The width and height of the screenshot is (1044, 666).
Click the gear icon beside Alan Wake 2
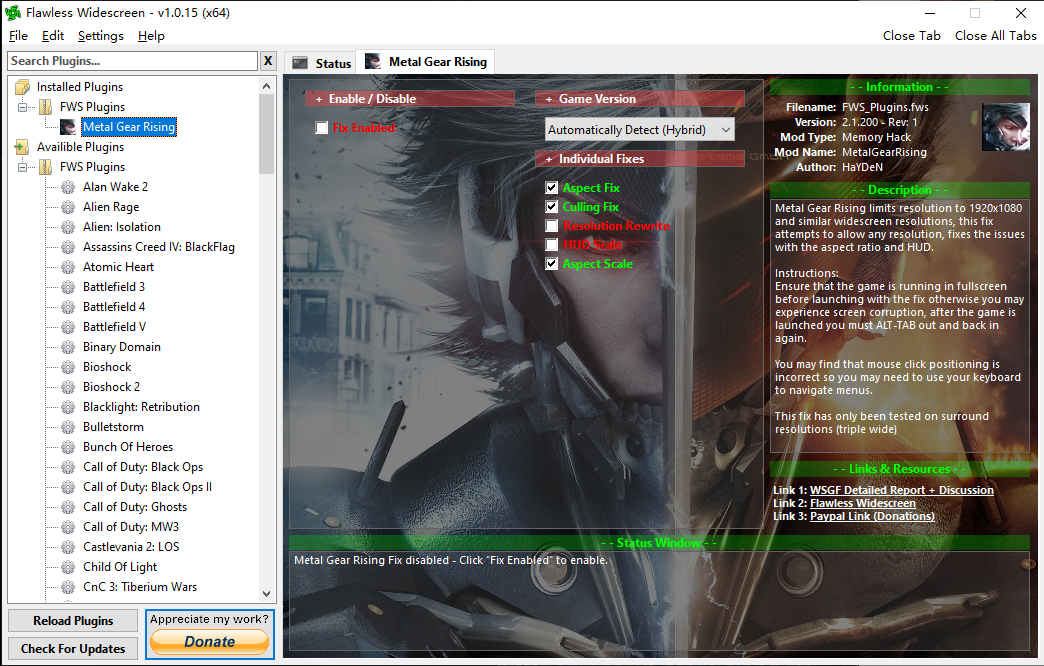[x=68, y=187]
